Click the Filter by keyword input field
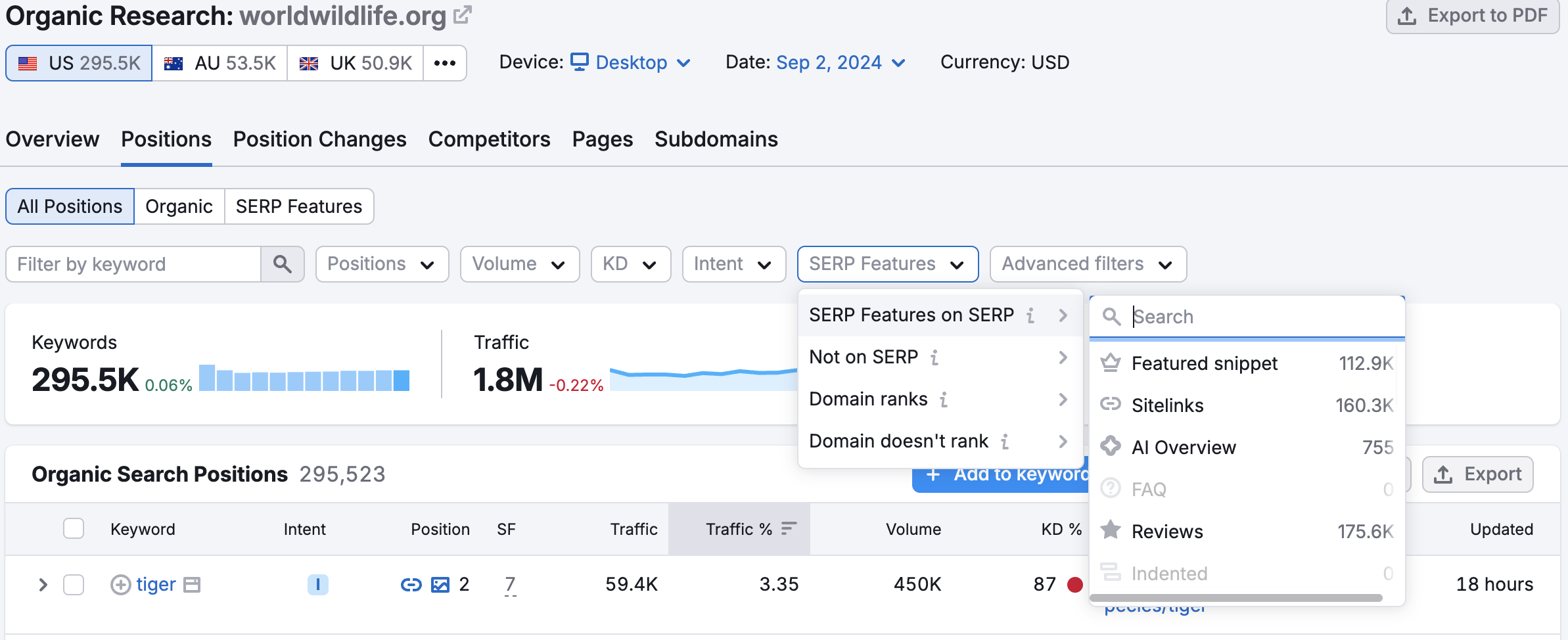Screen dimensions: 1568x640 133,264
